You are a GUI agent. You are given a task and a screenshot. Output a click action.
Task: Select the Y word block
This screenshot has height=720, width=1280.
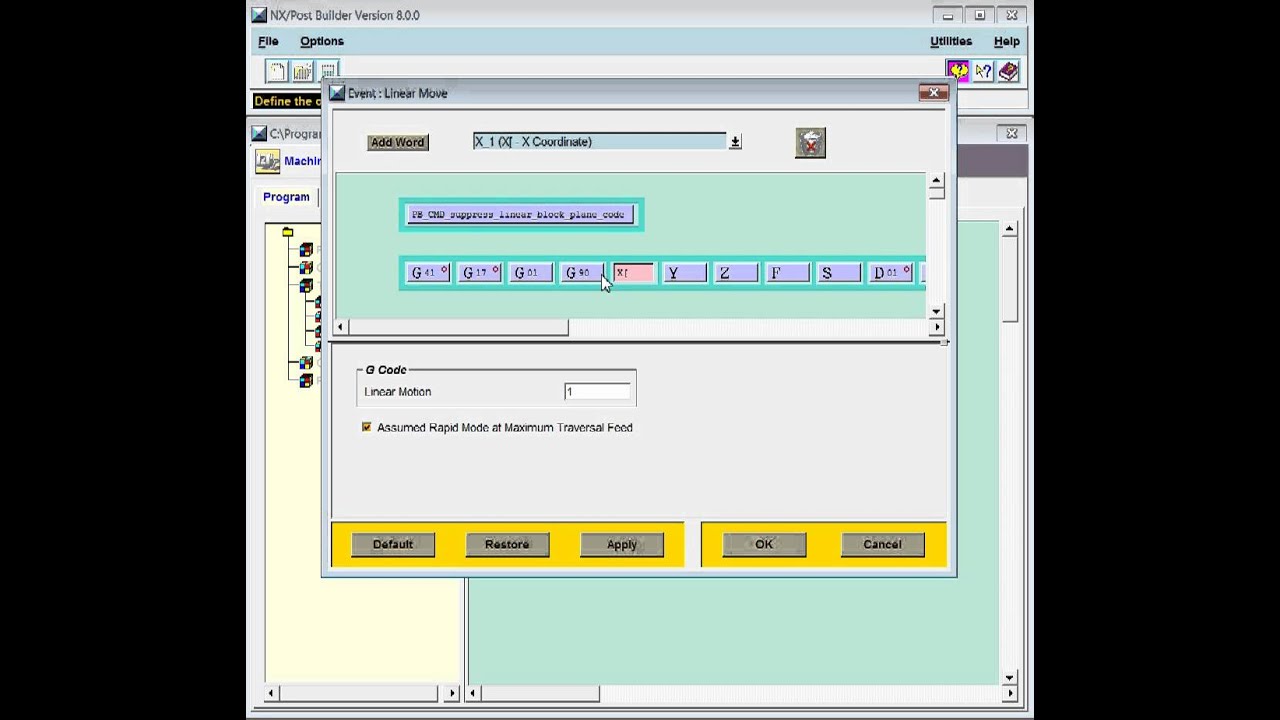click(685, 273)
